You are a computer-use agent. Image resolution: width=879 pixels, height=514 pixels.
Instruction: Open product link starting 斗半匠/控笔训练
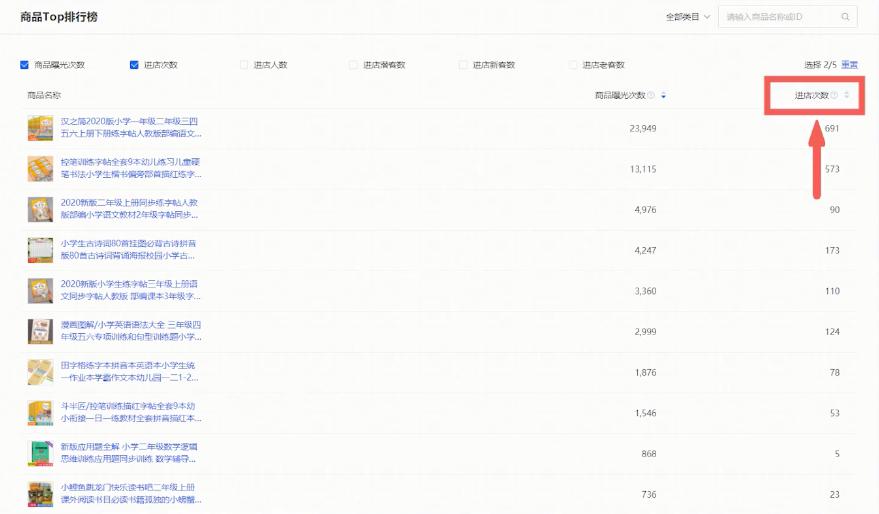pos(131,412)
